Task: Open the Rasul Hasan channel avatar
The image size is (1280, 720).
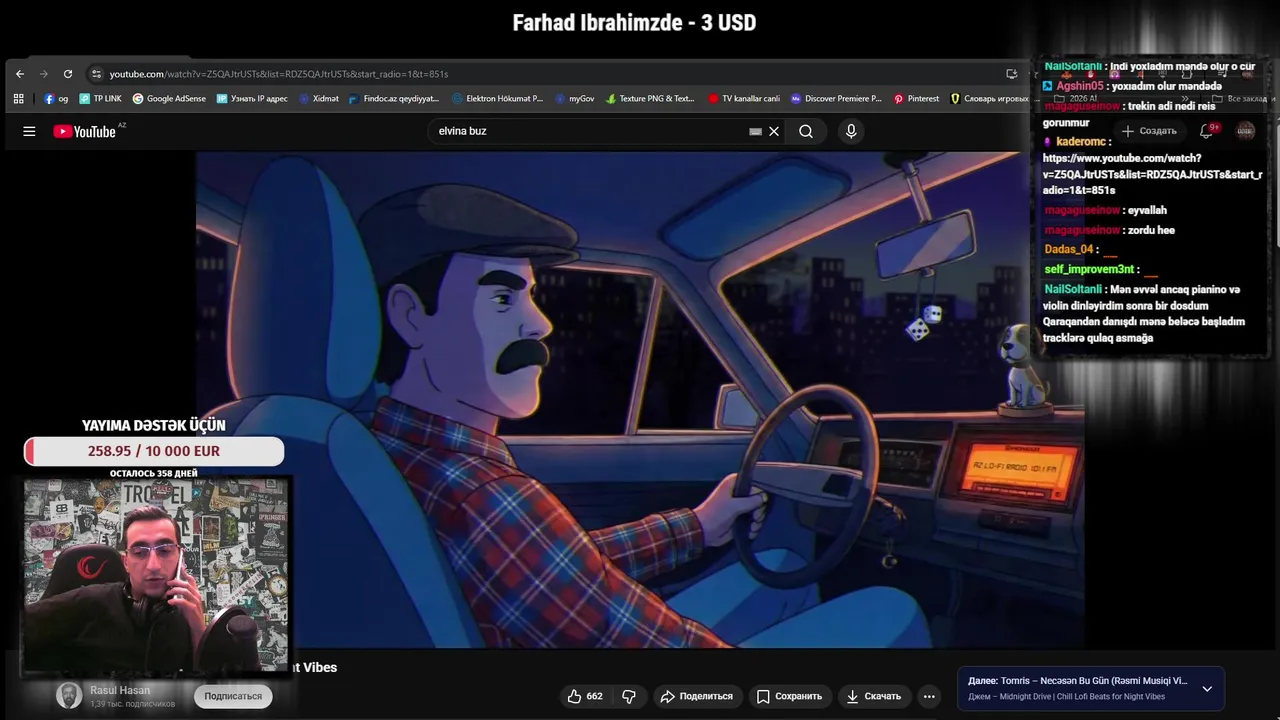Action: [x=69, y=696]
